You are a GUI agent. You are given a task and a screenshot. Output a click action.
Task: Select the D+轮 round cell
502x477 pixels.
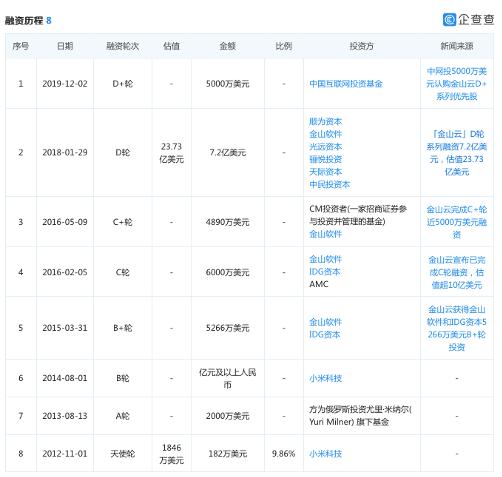(x=122, y=84)
